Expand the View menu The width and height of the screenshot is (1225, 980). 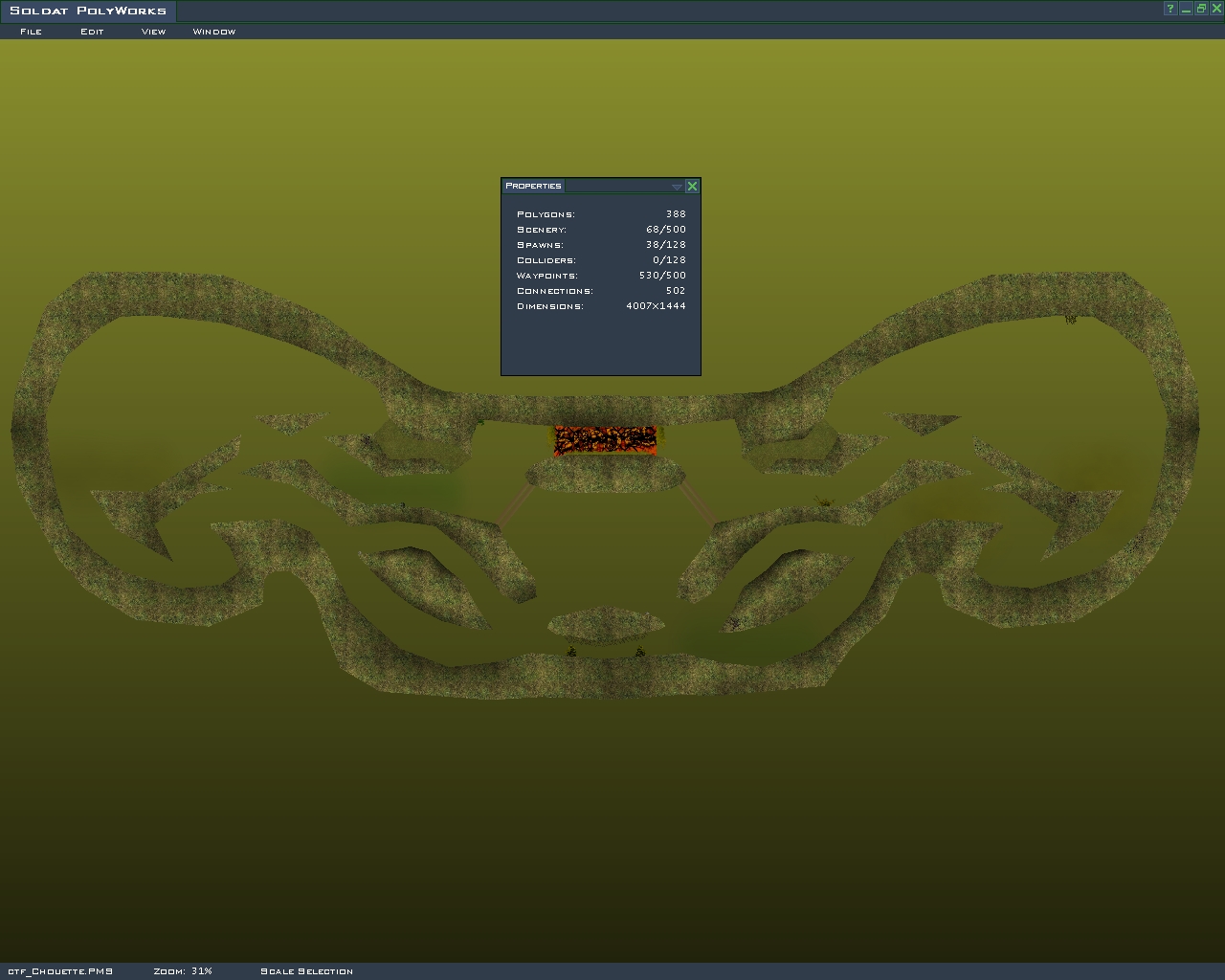(153, 32)
